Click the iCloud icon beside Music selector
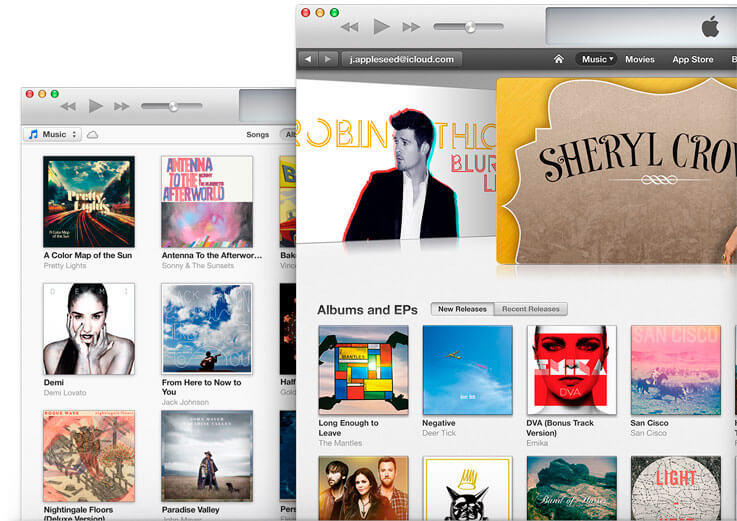This screenshot has height=521, width=737. click(93, 134)
